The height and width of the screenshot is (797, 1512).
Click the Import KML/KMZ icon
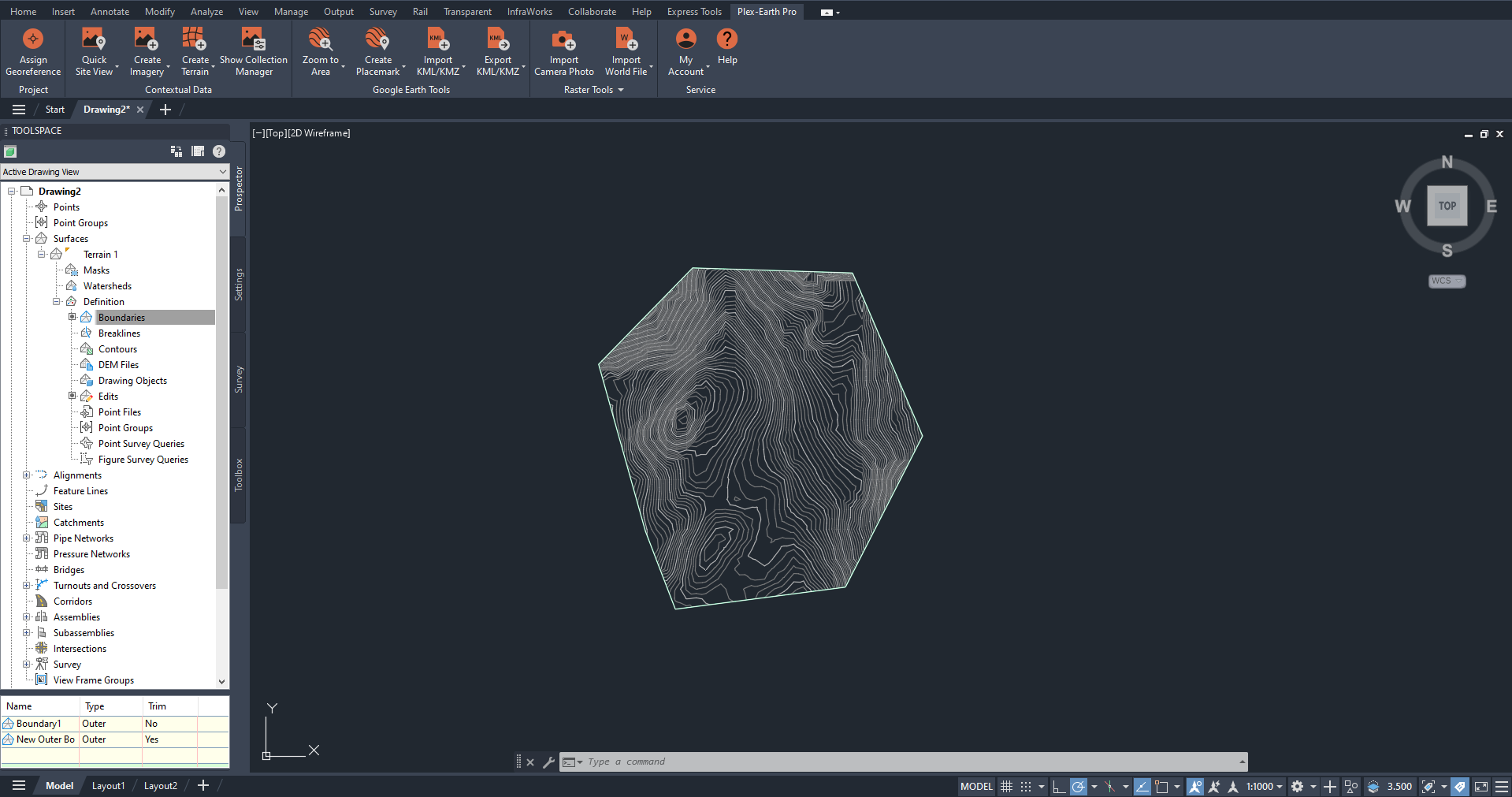point(437,39)
